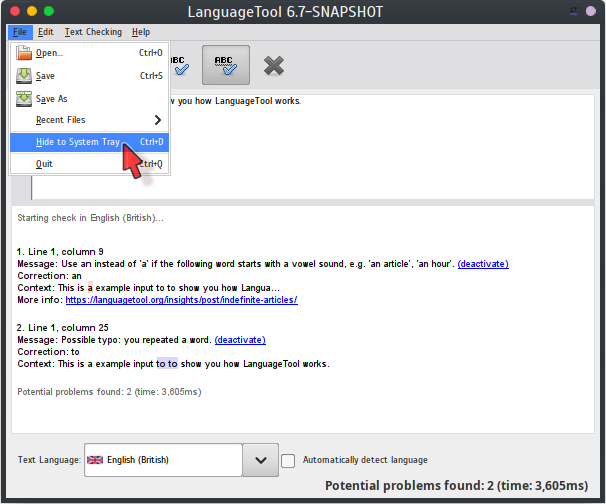Click the gray X clear toolbar icon
The image size is (606, 504).
tap(274, 65)
